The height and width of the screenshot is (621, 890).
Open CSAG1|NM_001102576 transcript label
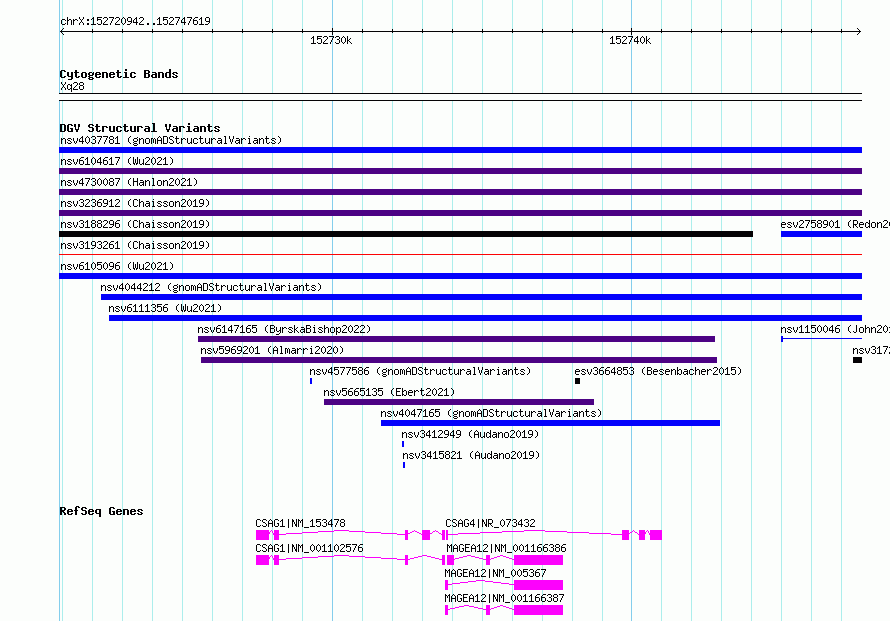(x=309, y=548)
